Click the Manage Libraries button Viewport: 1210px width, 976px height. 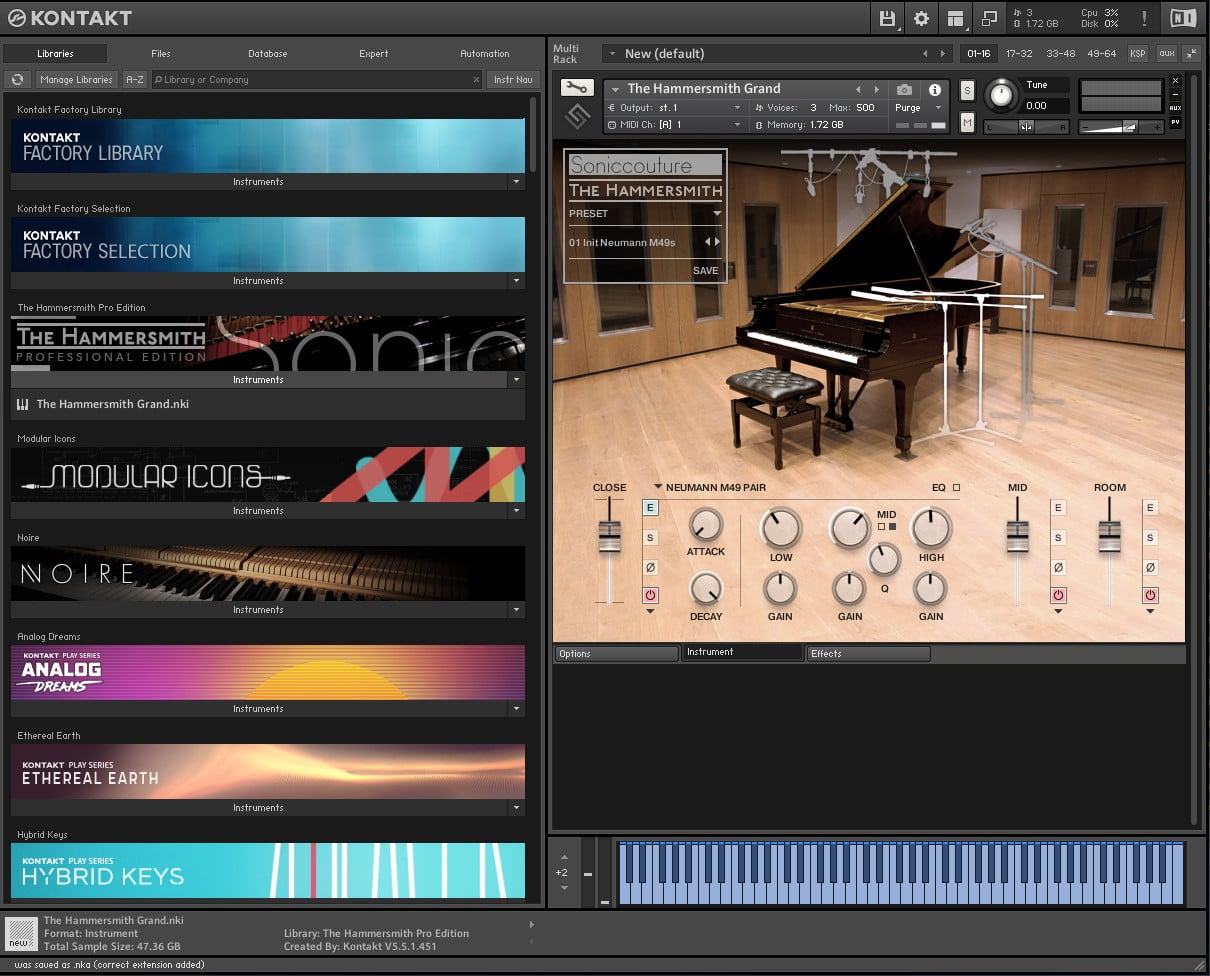pos(76,80)
